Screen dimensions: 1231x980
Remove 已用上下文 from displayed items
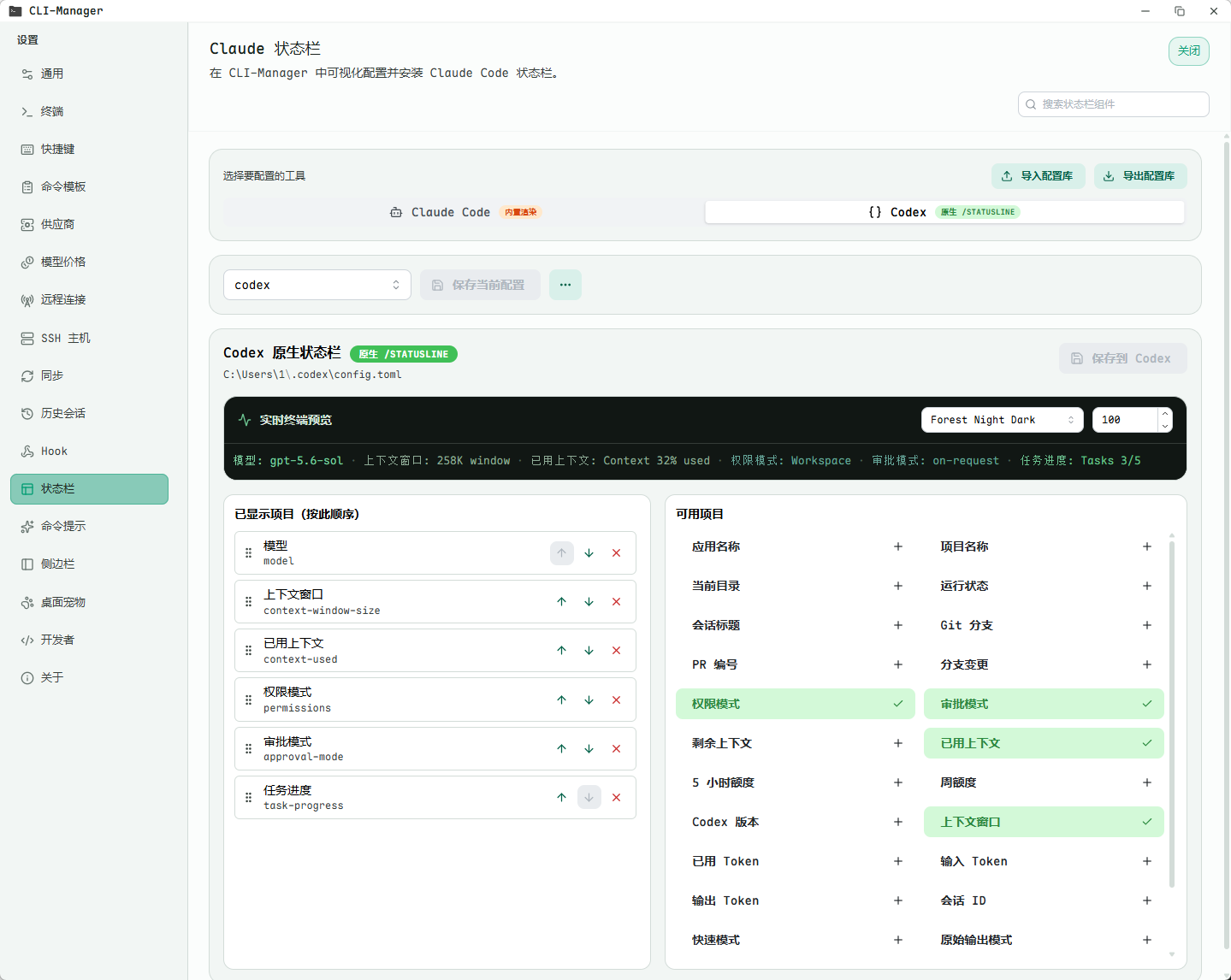pos(617,651)
